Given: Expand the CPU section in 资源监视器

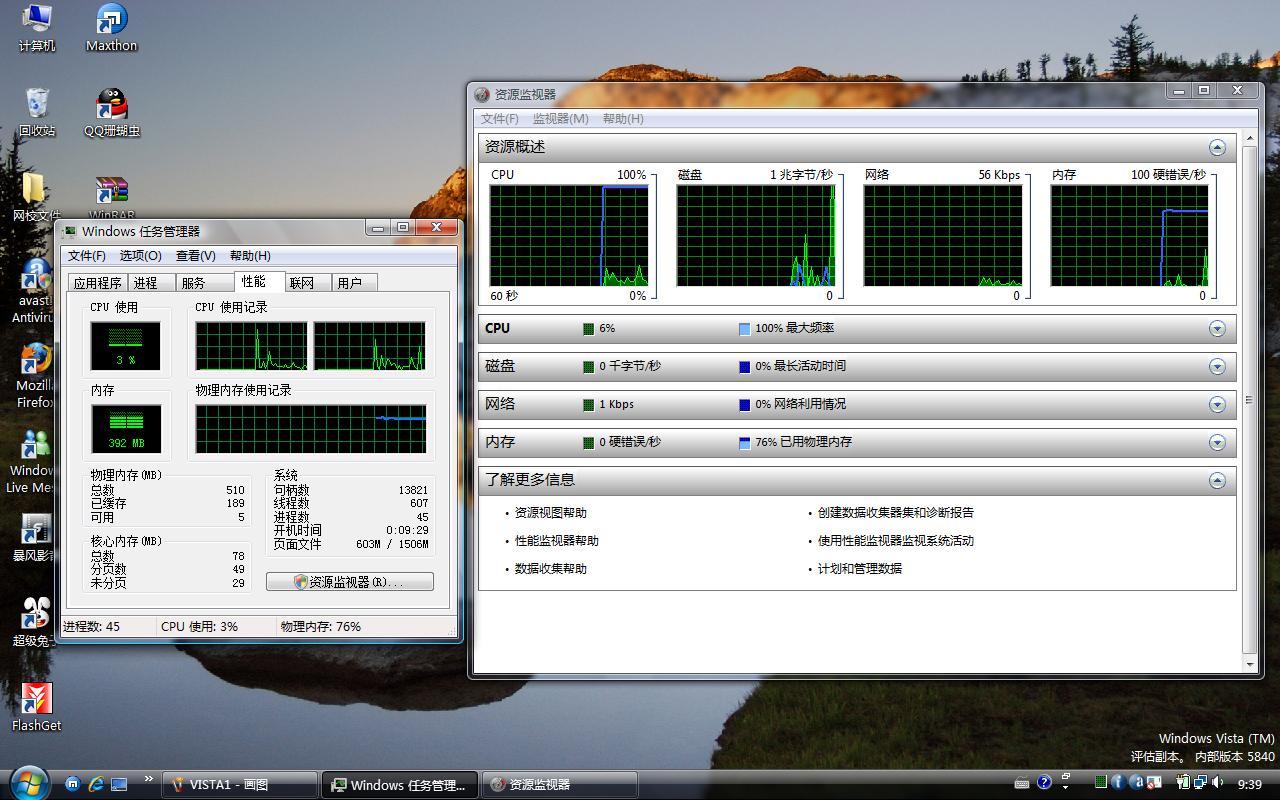Looking at the screenshot, I should pos(1217,329).
